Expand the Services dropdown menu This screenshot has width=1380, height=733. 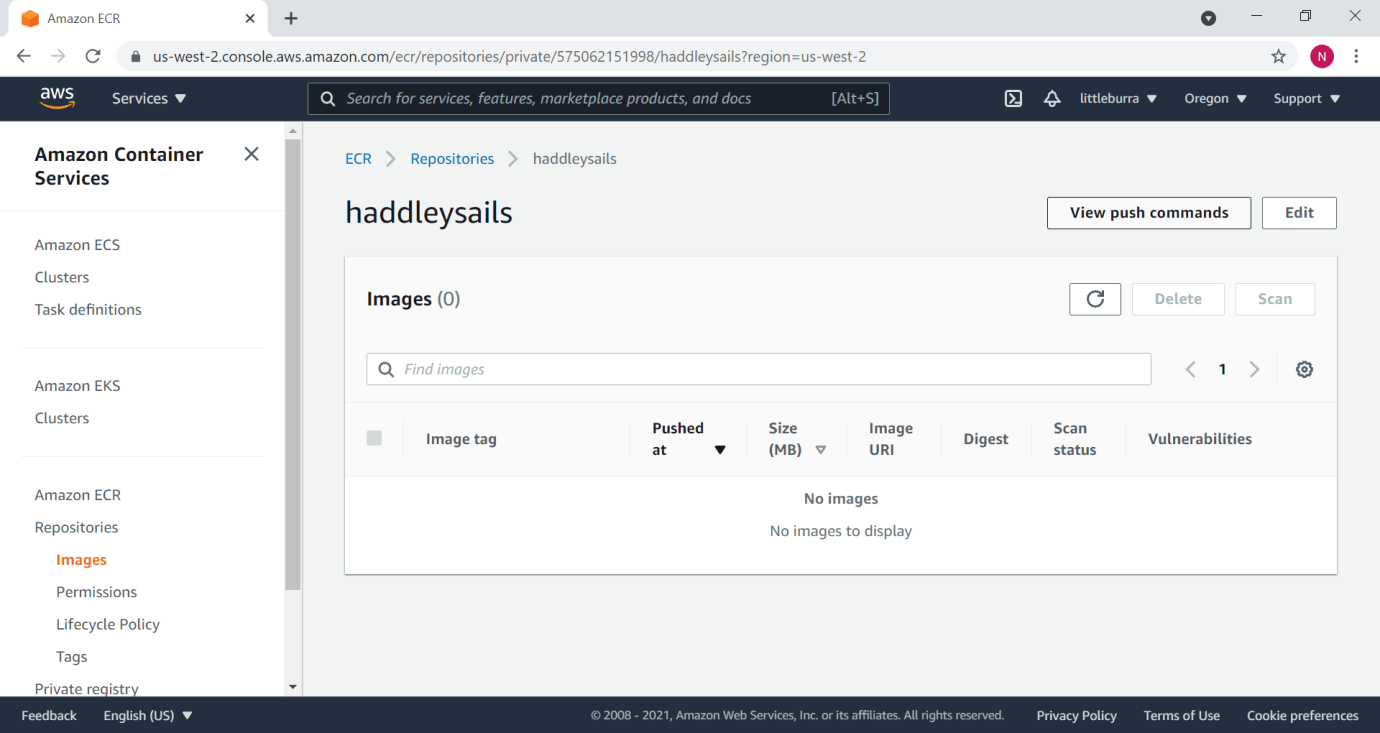pyautogui.click(x=149, y=98)
